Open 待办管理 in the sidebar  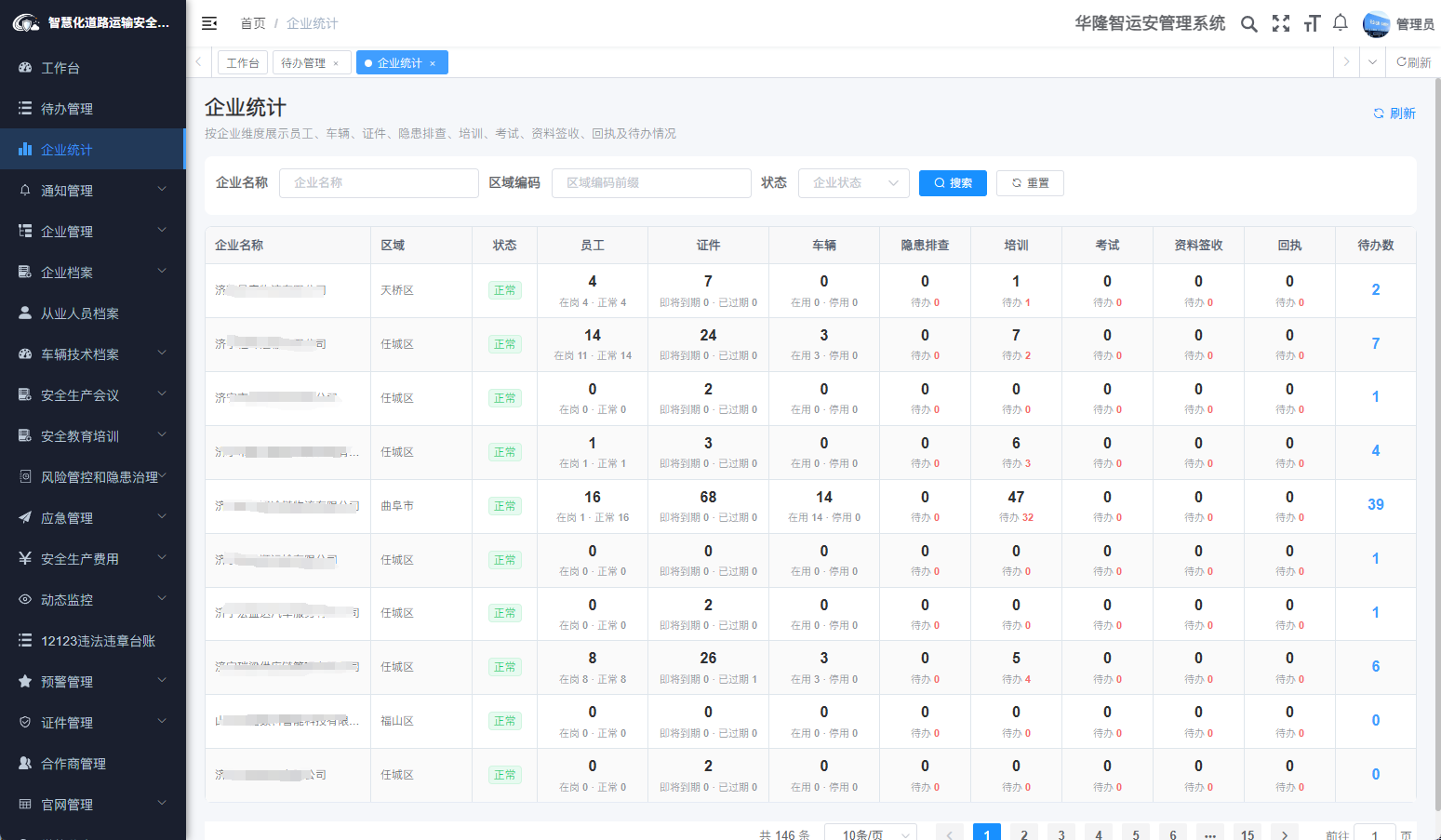click(x=93, y=109)
